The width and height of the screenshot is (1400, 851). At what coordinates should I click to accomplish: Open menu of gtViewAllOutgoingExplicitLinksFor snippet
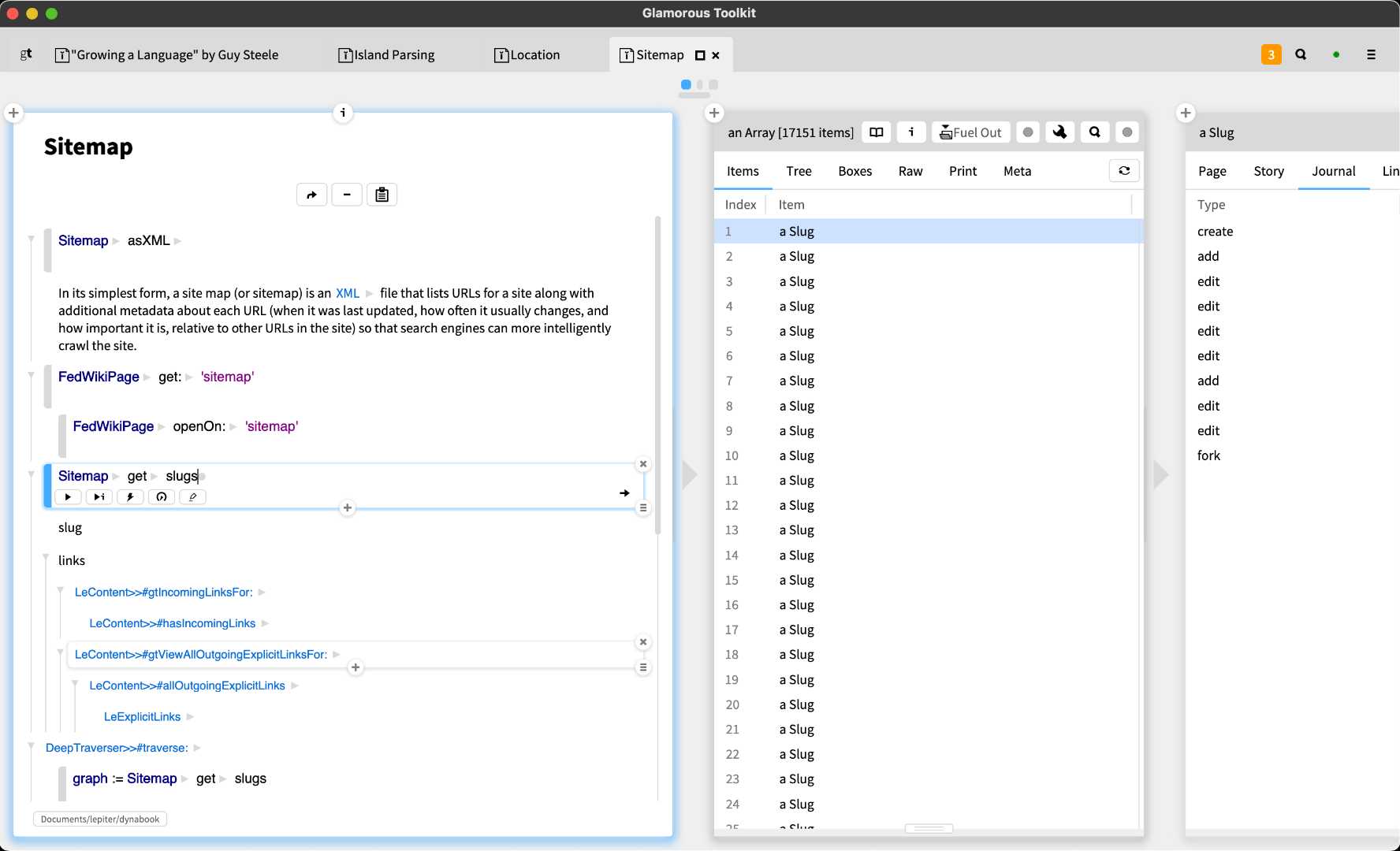coord(643,667)
